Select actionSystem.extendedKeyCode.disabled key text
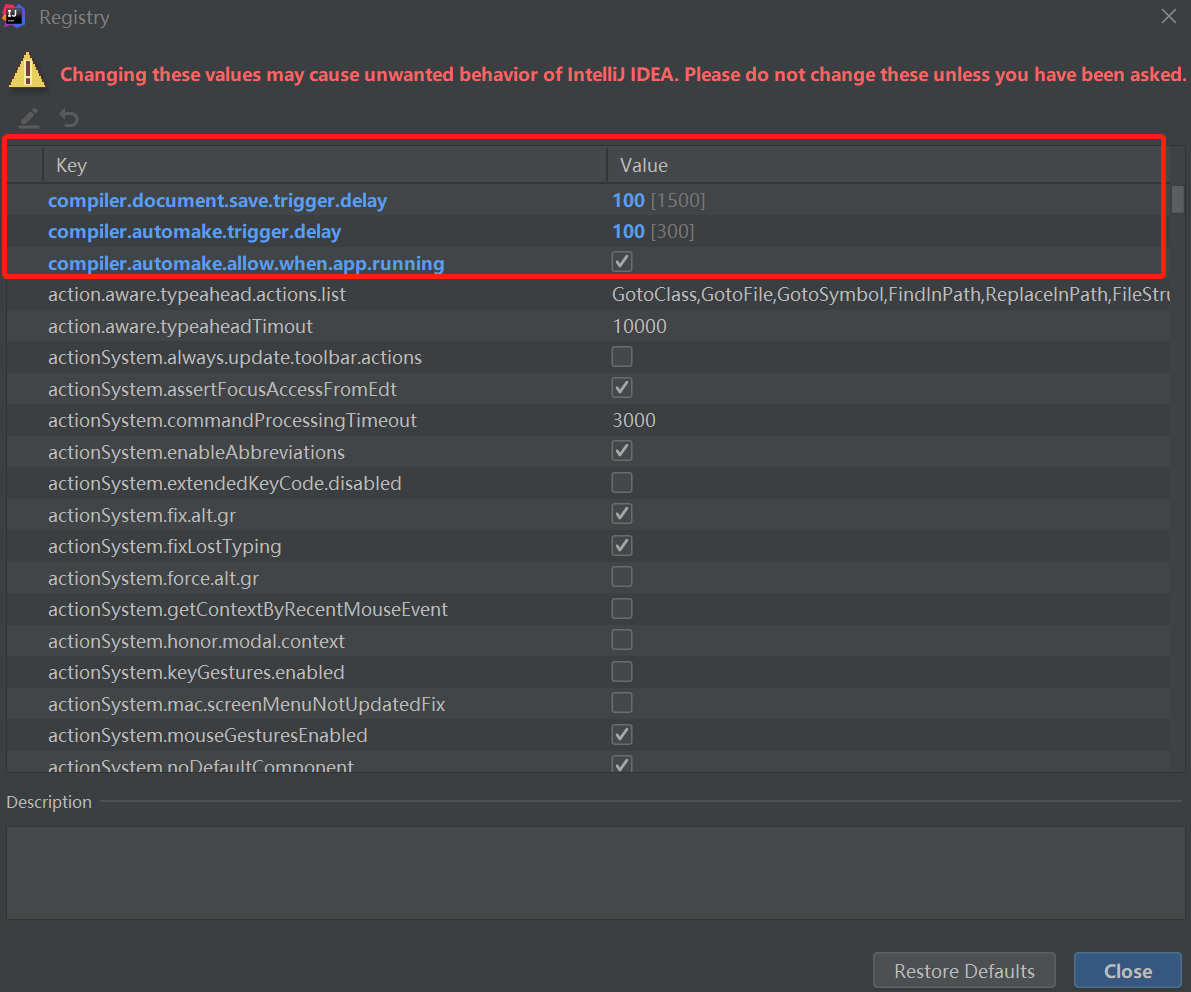The height and width of the screenshot is (992, 1191). tap(225, 484)
